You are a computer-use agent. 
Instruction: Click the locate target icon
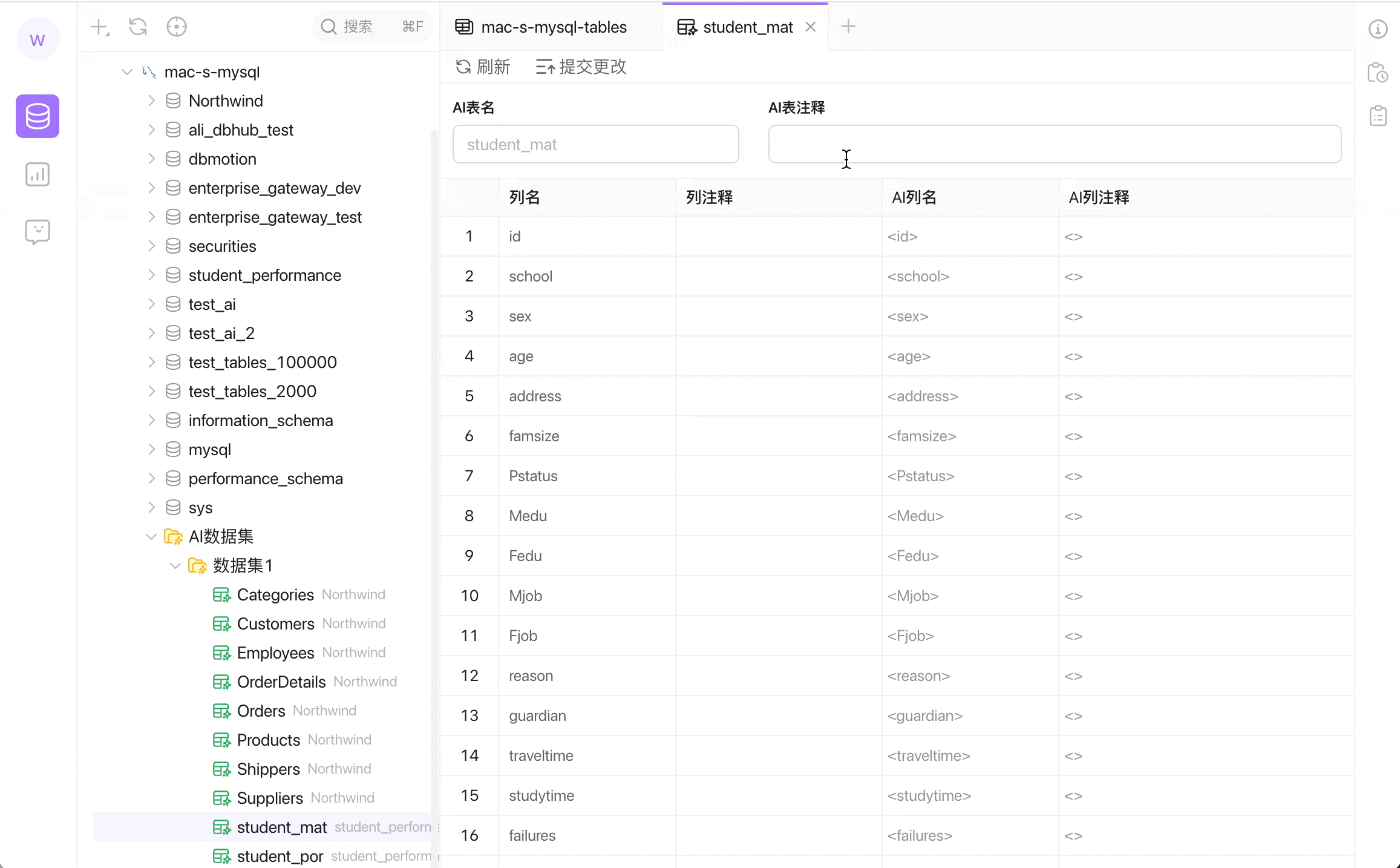point(177,27)
